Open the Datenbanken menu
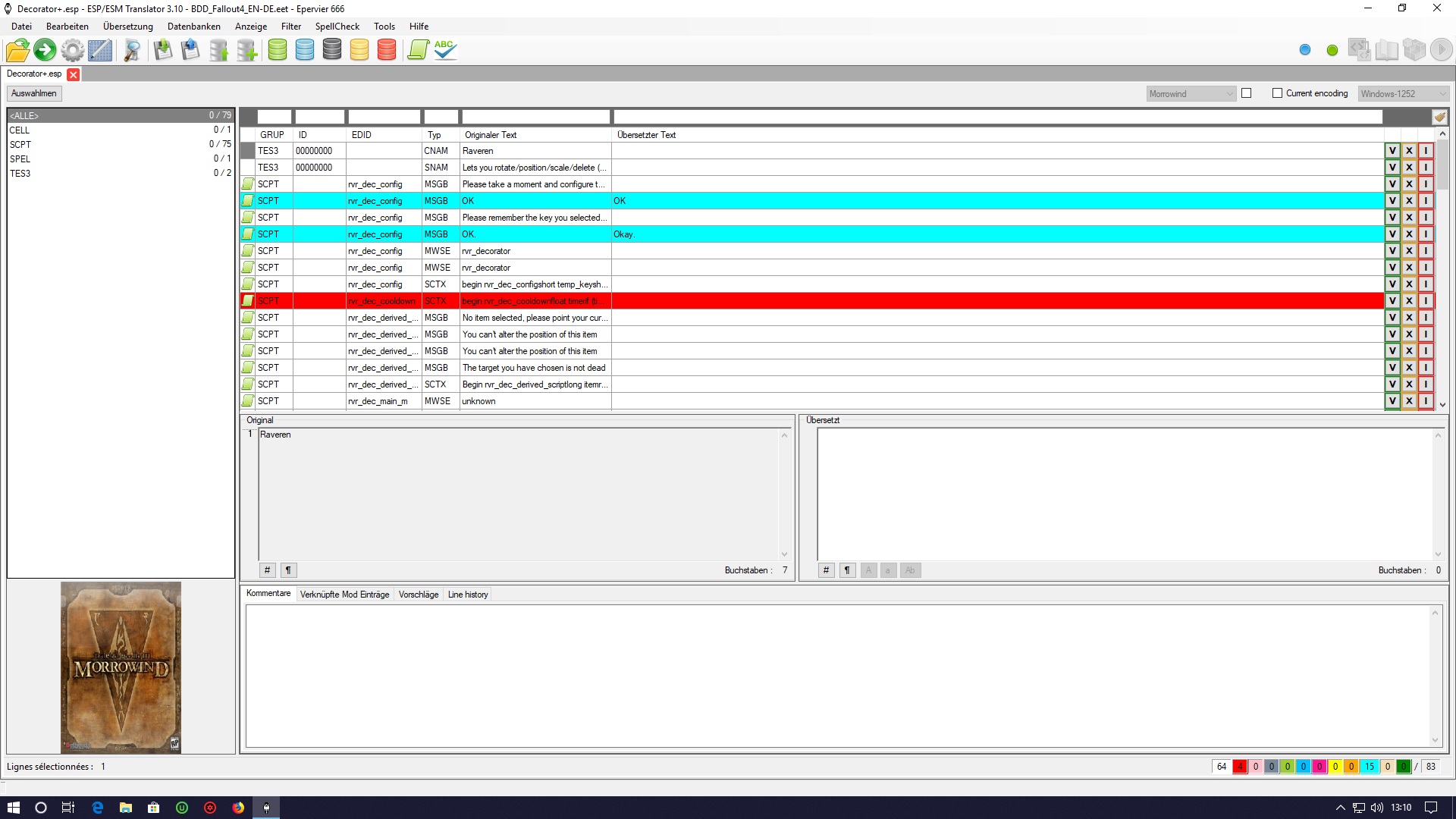Screen dimensions: 1456x819 [x=193, y=27]
